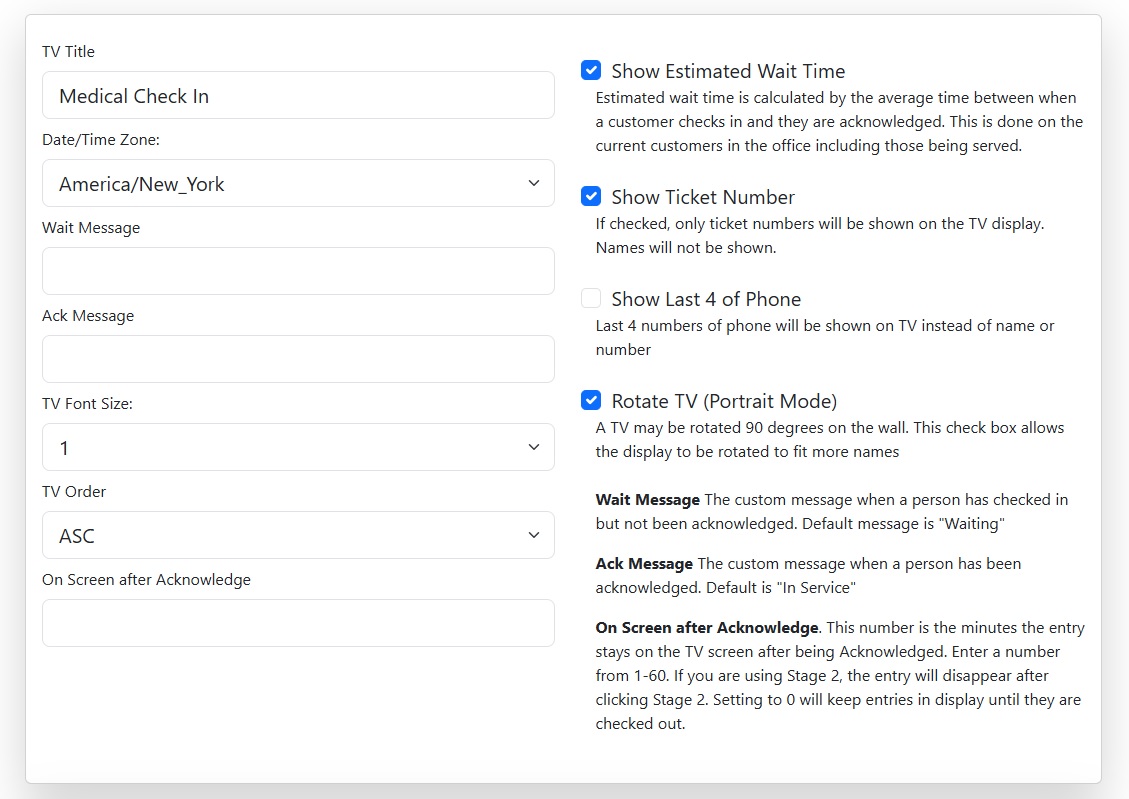Select the On Screen after Acknowledge input box
Viewport: 1129px width, 799px height.
point(298,623)
